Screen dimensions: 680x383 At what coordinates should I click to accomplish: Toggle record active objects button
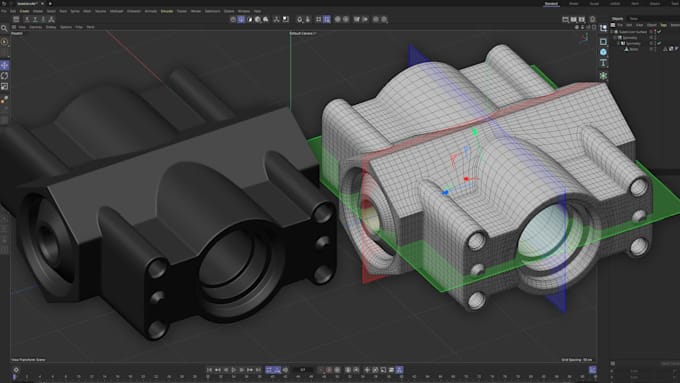(x=328, y=370)
